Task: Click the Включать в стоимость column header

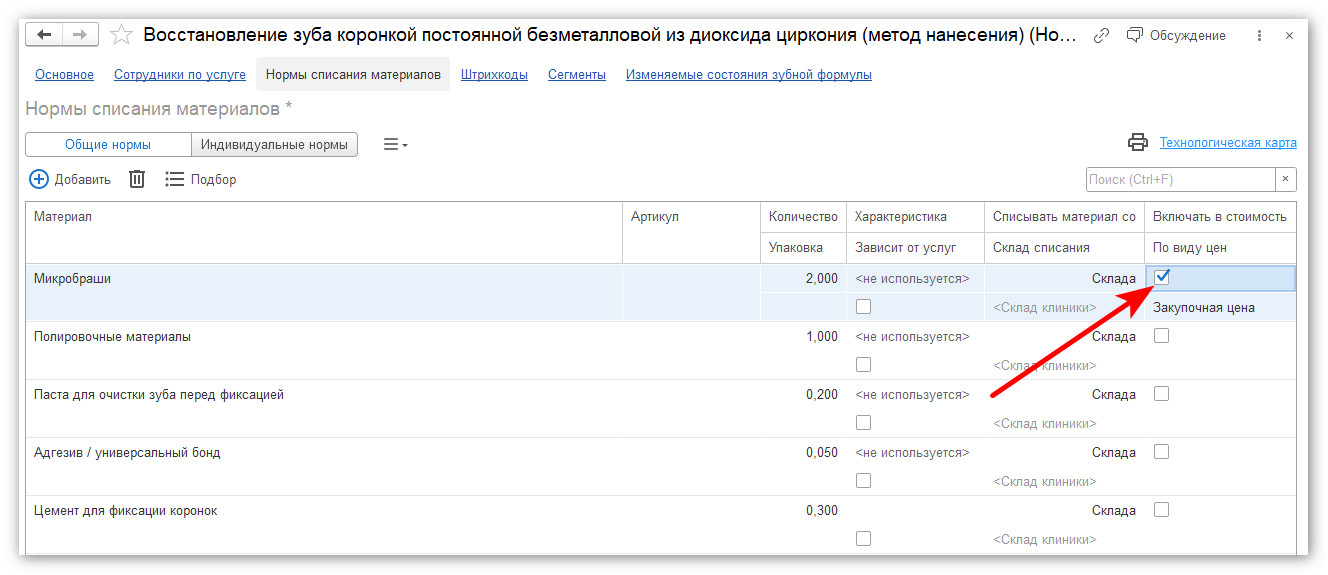Action: click(x=1220, y=217)
